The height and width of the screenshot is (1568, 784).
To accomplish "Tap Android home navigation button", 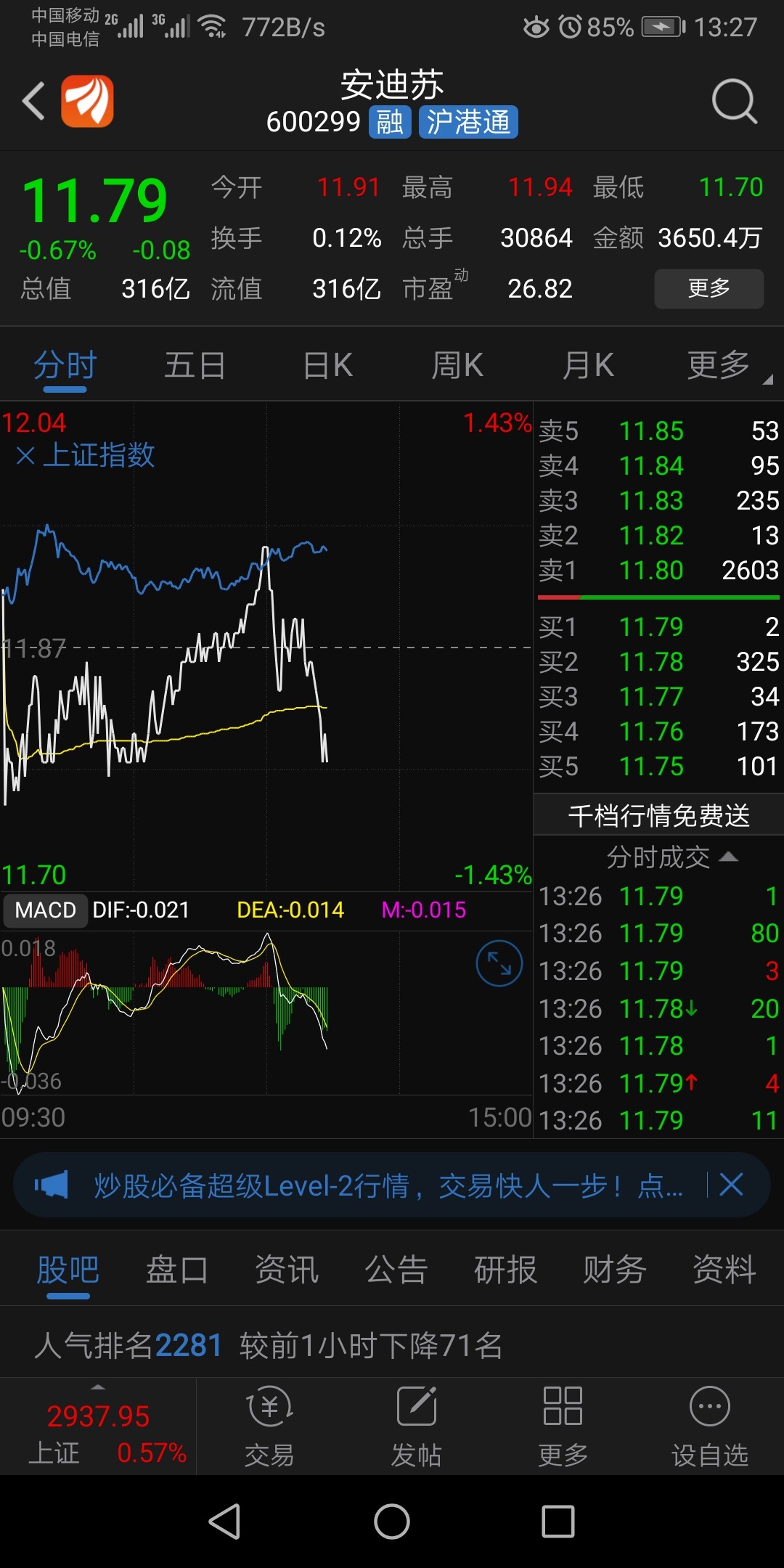I will click(392, 1522).
